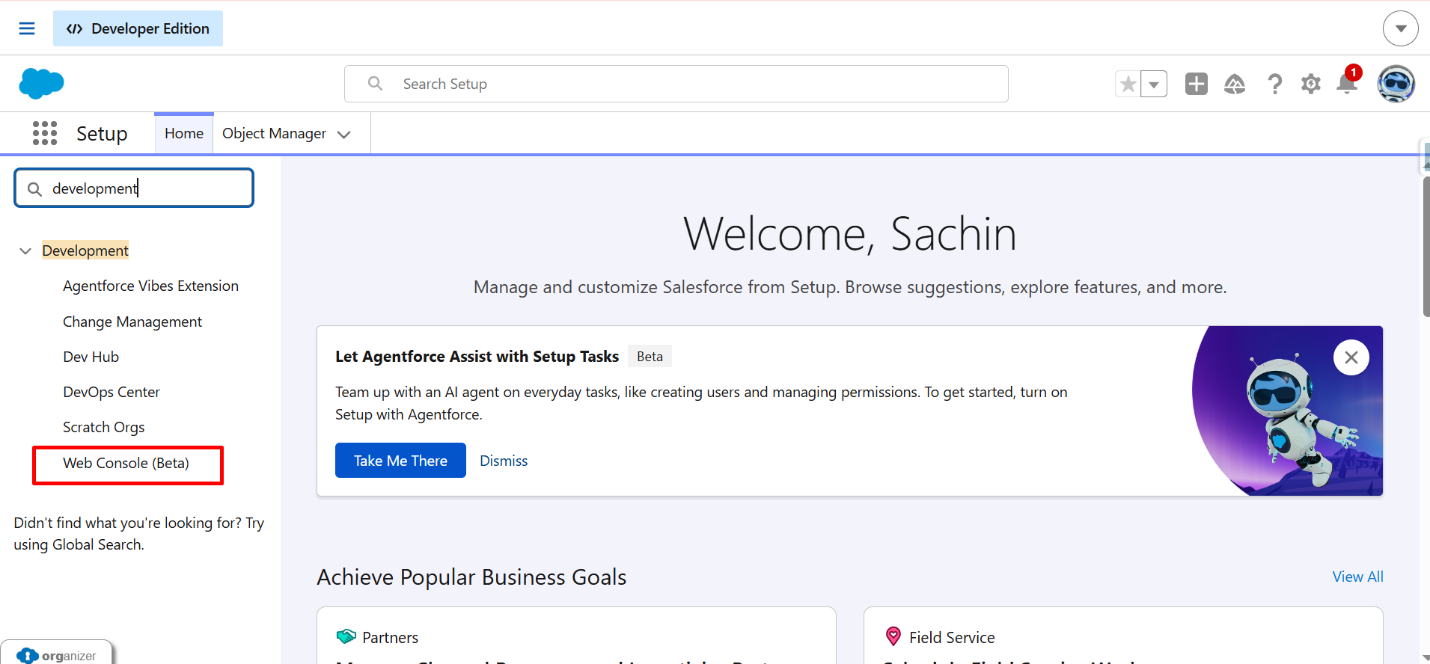Click the search magnifier in Quick Find

pos(35,188)
